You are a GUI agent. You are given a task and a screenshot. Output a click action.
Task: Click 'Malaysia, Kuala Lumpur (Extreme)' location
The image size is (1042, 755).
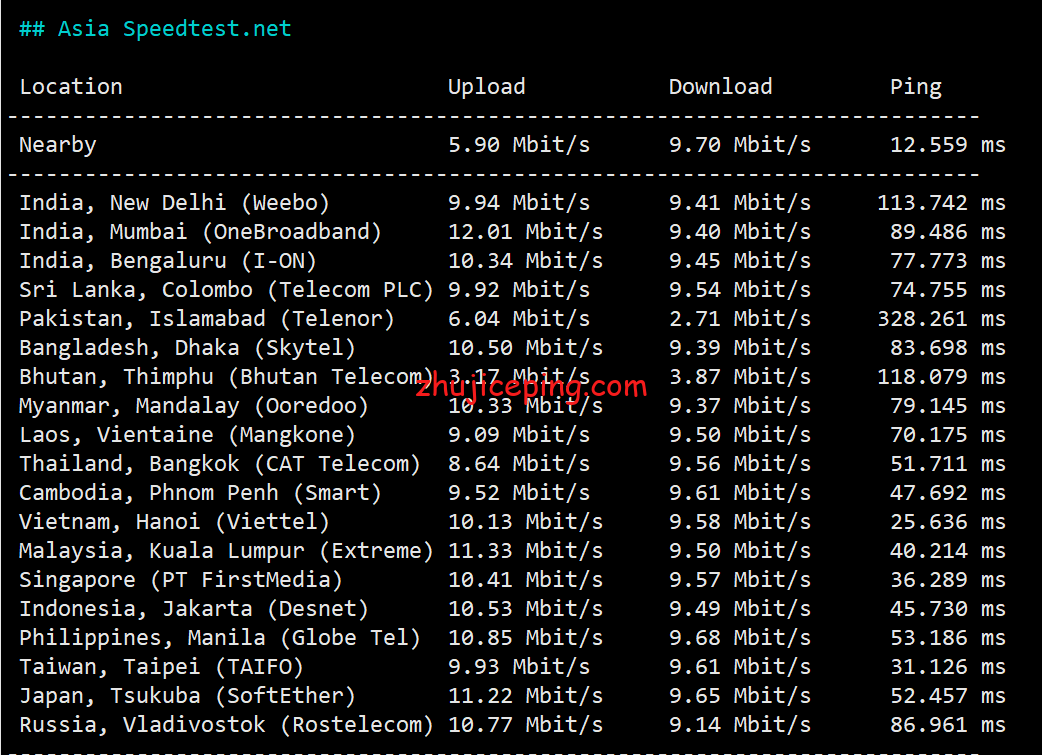226,551
